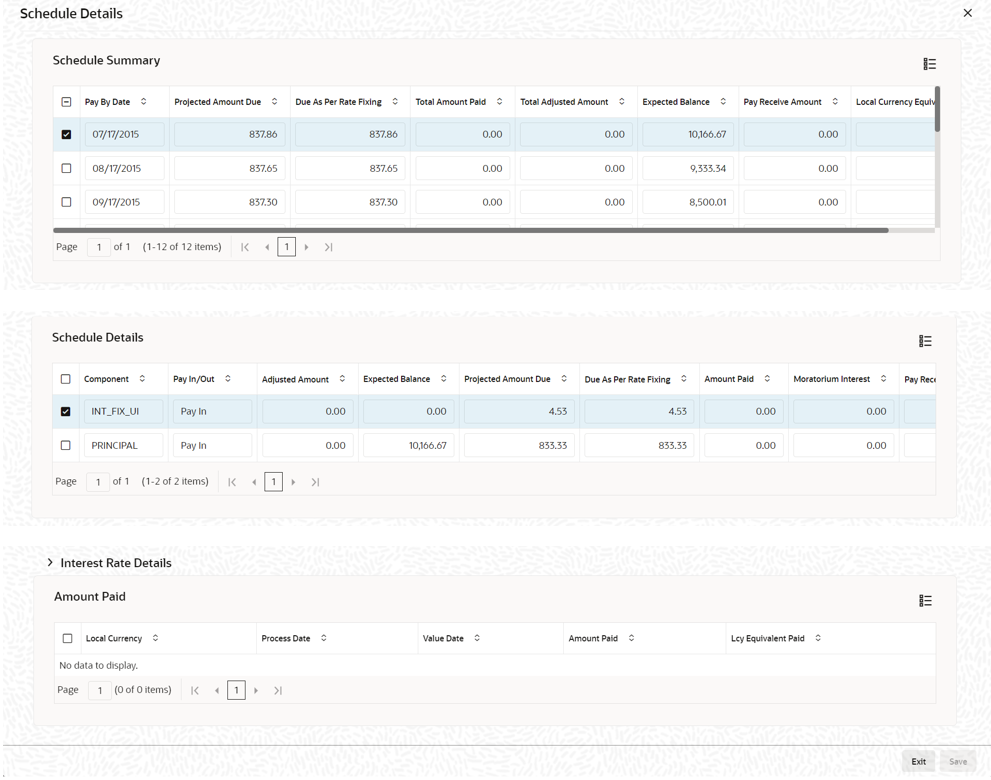Viewport: 991px width, 780px height.
Task: Sort Schedule Details by Component
Action: coord(142,379)
